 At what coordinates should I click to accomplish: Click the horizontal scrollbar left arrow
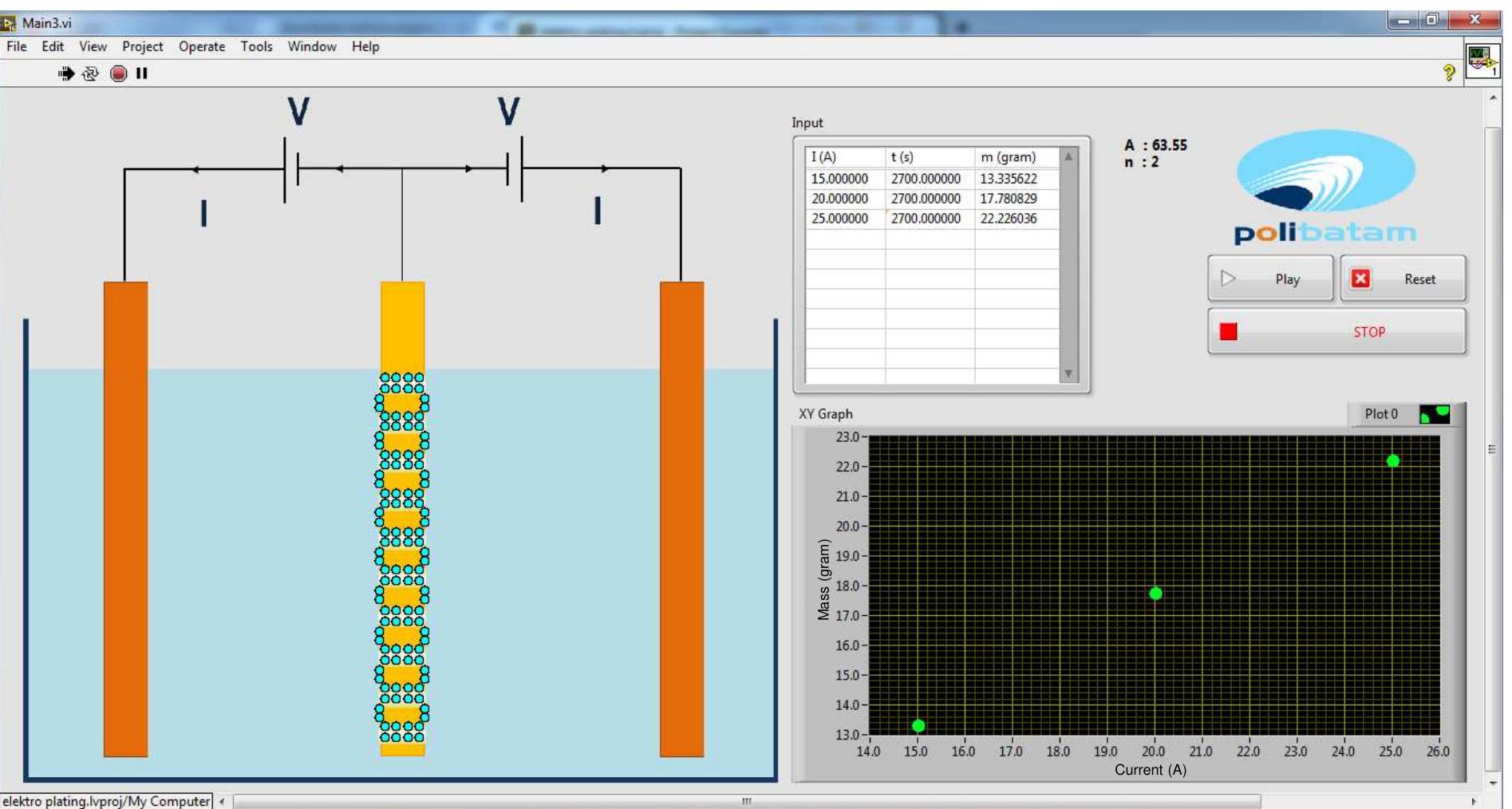coord(222,801)
